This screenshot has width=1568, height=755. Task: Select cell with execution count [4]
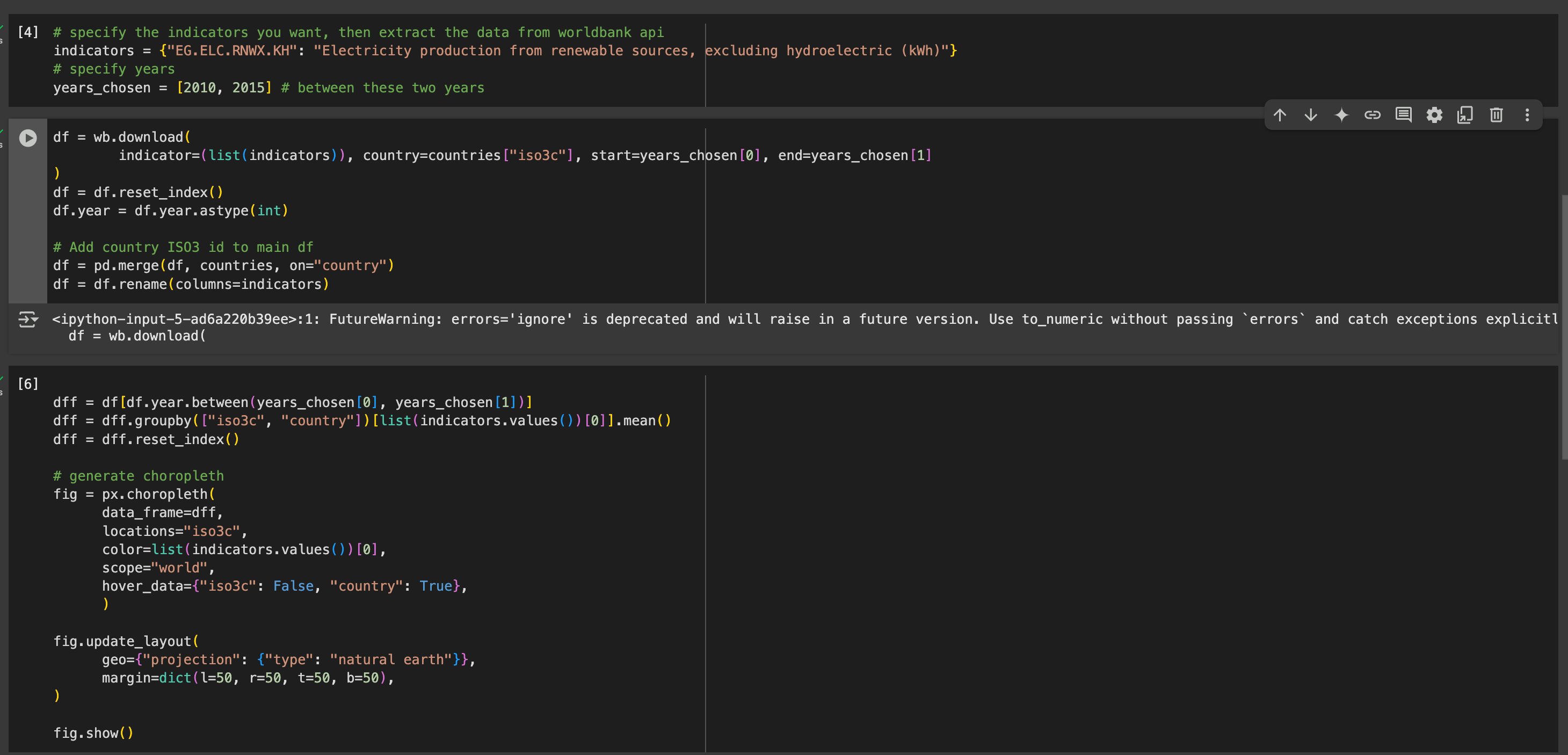pos(28,32)
